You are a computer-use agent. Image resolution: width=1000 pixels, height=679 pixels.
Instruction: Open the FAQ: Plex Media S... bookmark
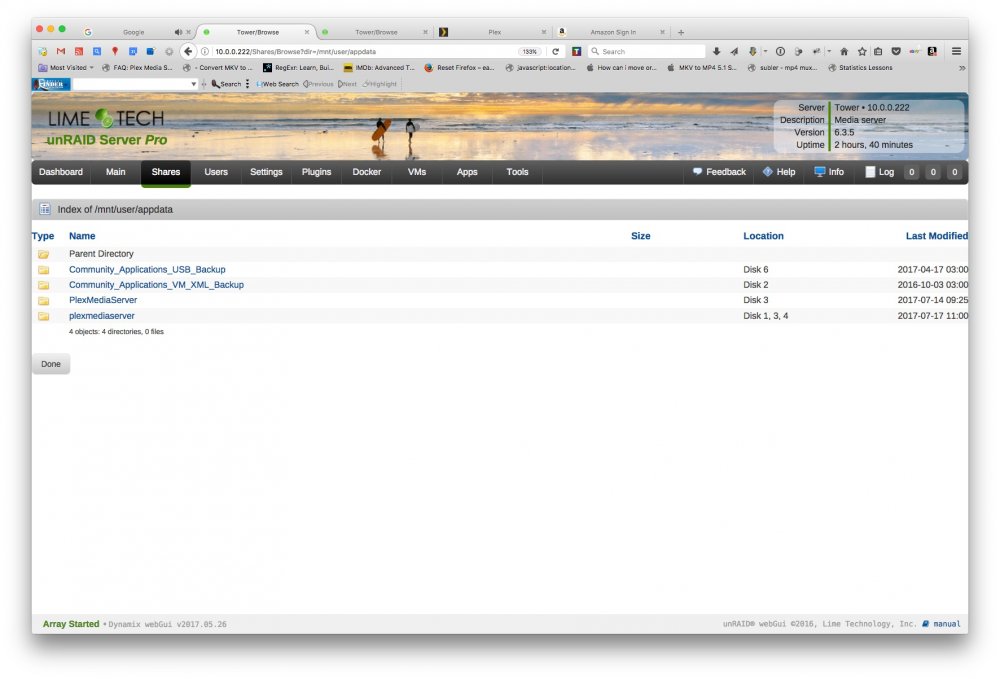pos(137,68)
